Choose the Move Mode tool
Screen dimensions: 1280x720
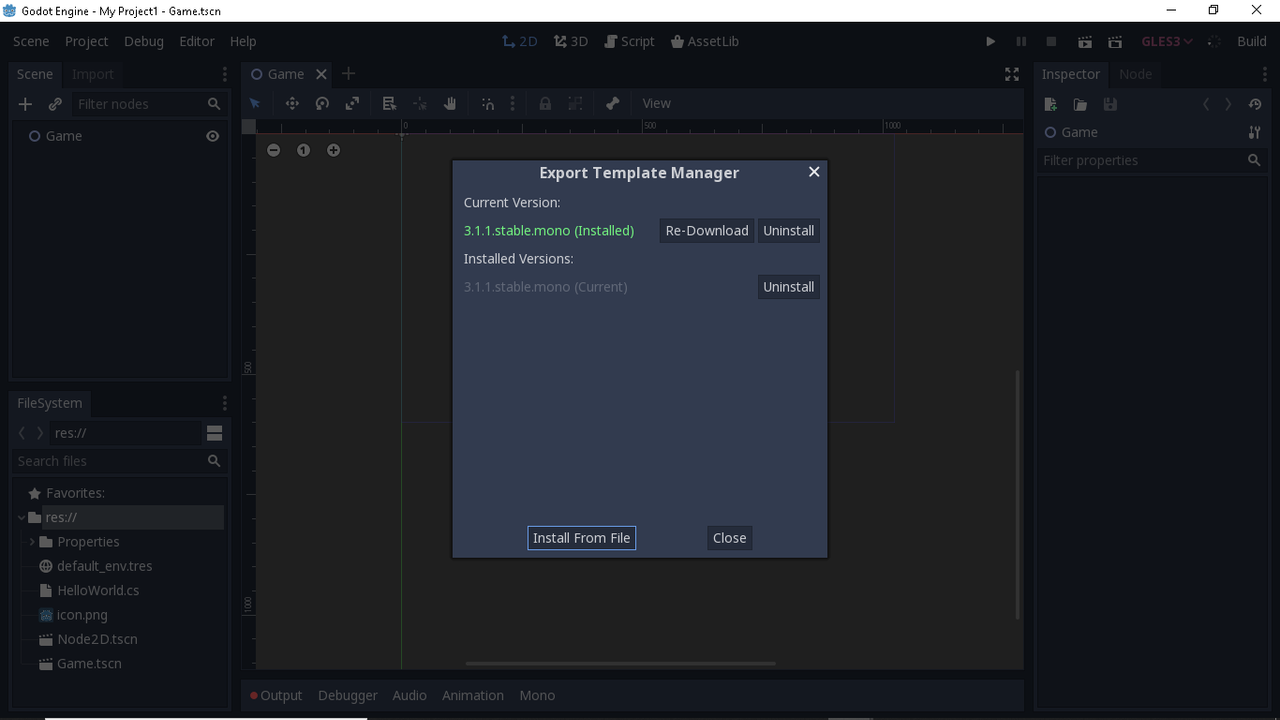(x=292, y=103)
